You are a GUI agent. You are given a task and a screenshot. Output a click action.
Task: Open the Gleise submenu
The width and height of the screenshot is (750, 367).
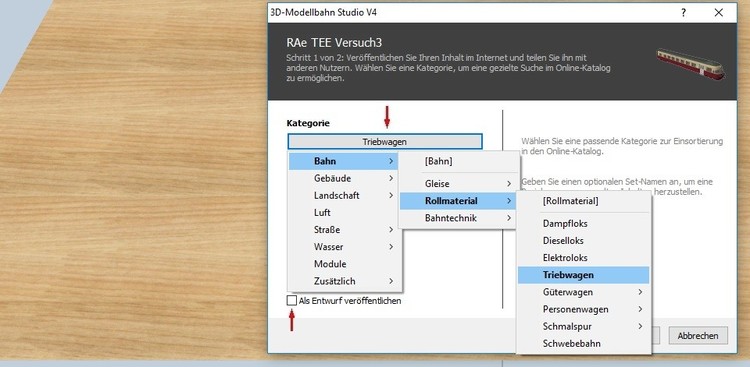coord(458,184)
